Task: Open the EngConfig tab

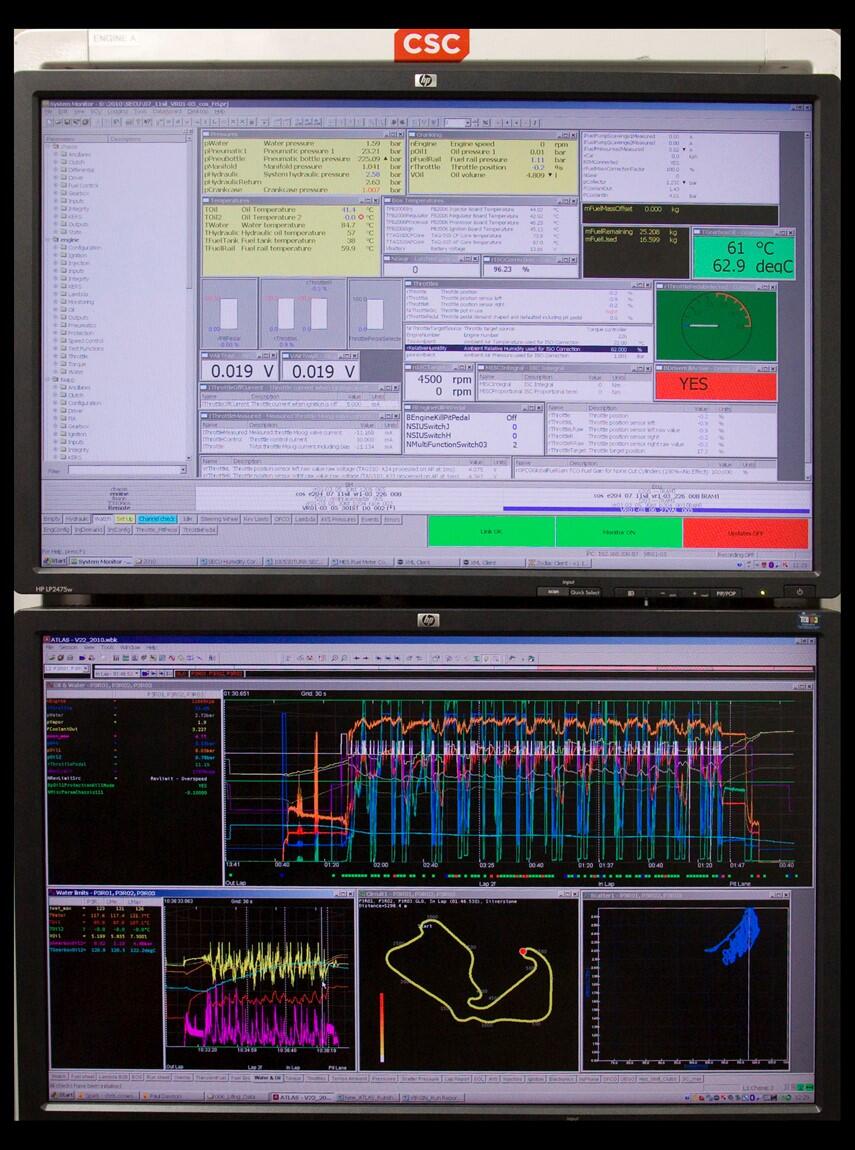Action: point(56,530)
